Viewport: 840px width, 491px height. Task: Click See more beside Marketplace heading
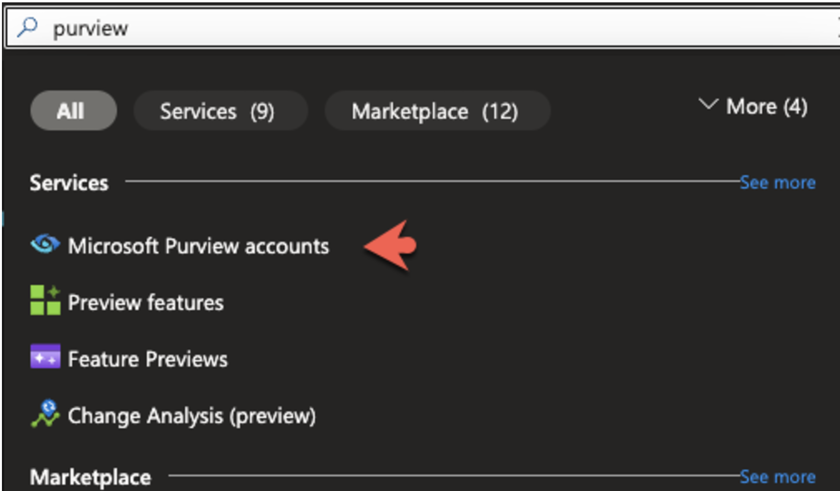point(777,477)
